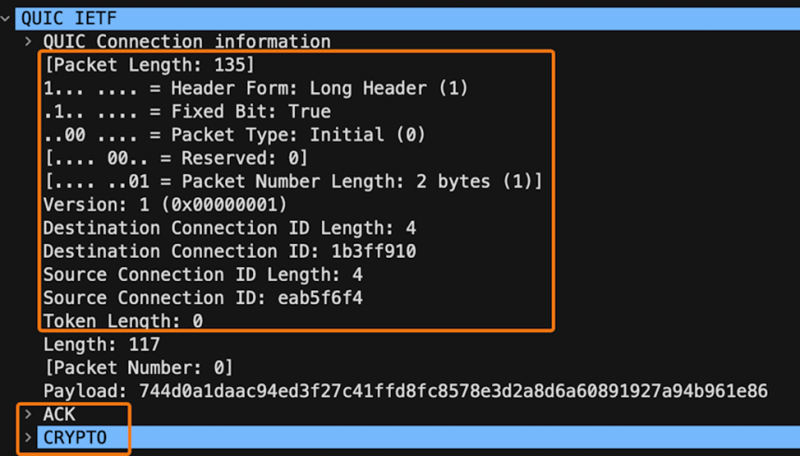
Task: Select the Packet Length: 135 field
Action: (x=148, y=65)
